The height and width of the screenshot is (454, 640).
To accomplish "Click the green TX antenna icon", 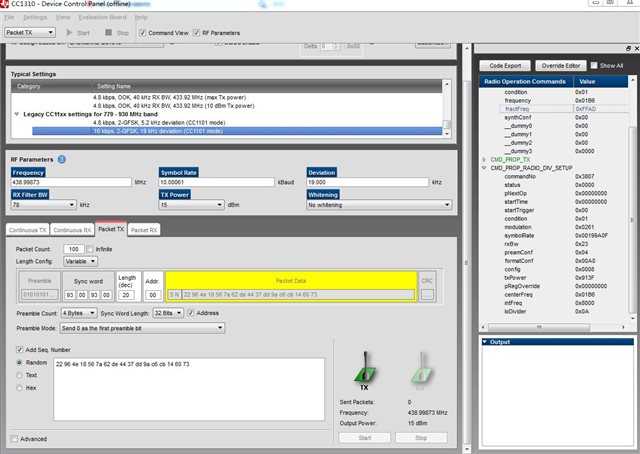I will (364, 367).
